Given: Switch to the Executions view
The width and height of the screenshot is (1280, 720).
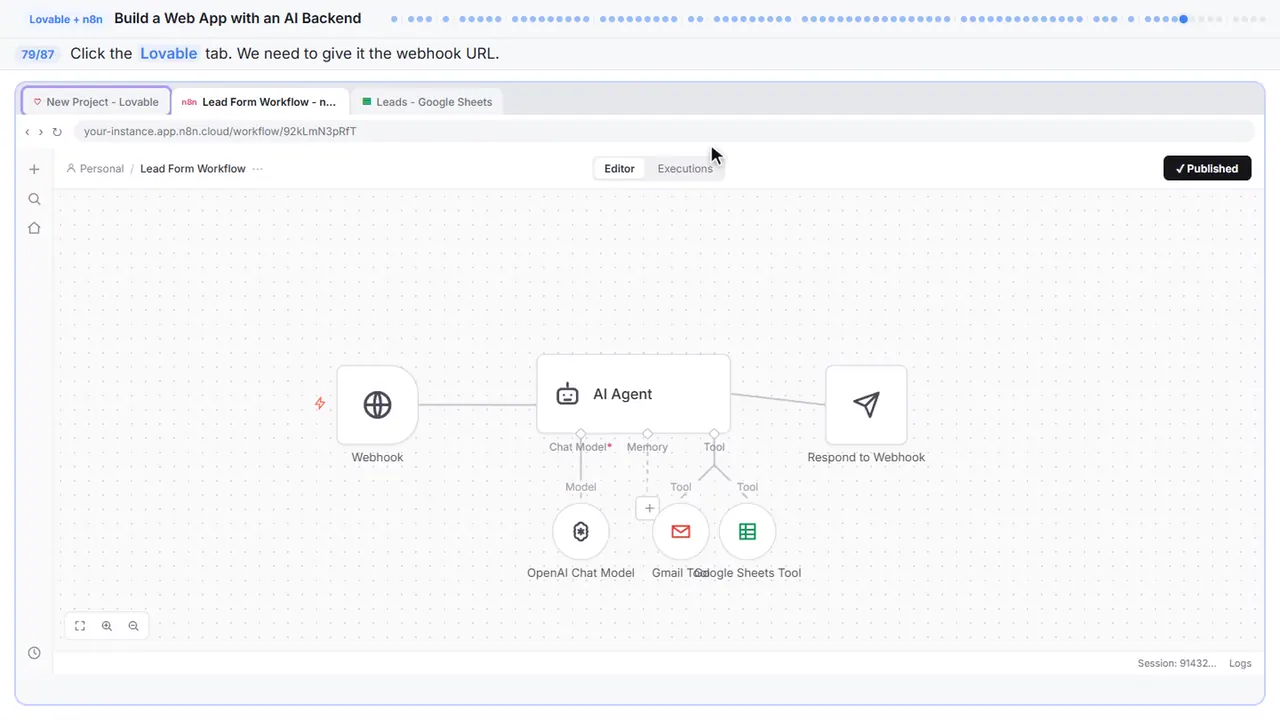Looking at the screenshot, I should pos(685,169).
